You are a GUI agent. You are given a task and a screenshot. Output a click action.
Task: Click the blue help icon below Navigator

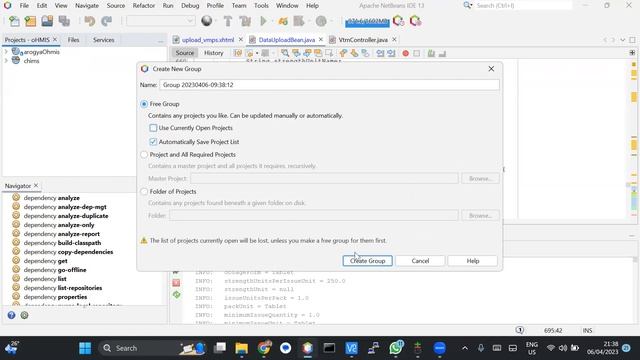11,315
